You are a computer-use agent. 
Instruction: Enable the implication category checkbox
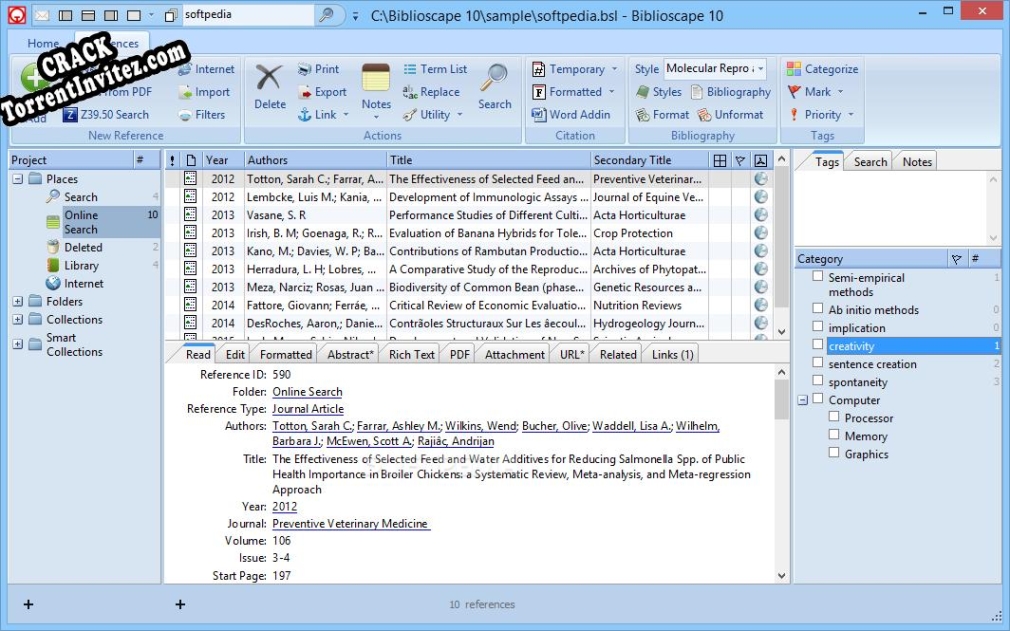[816, 327]
